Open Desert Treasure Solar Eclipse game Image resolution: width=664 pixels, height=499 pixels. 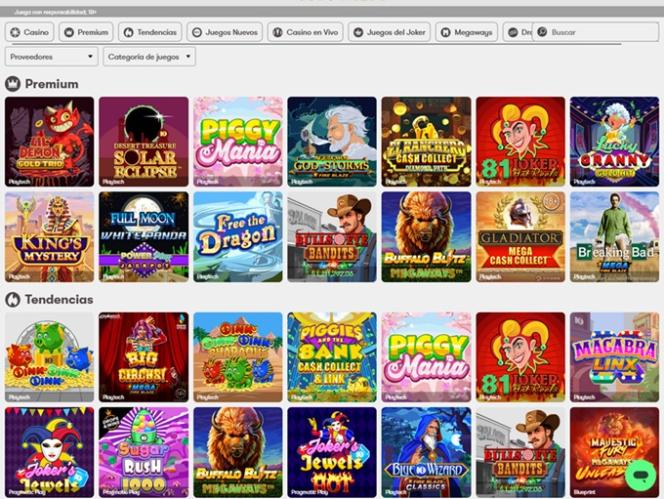(144, 141)
